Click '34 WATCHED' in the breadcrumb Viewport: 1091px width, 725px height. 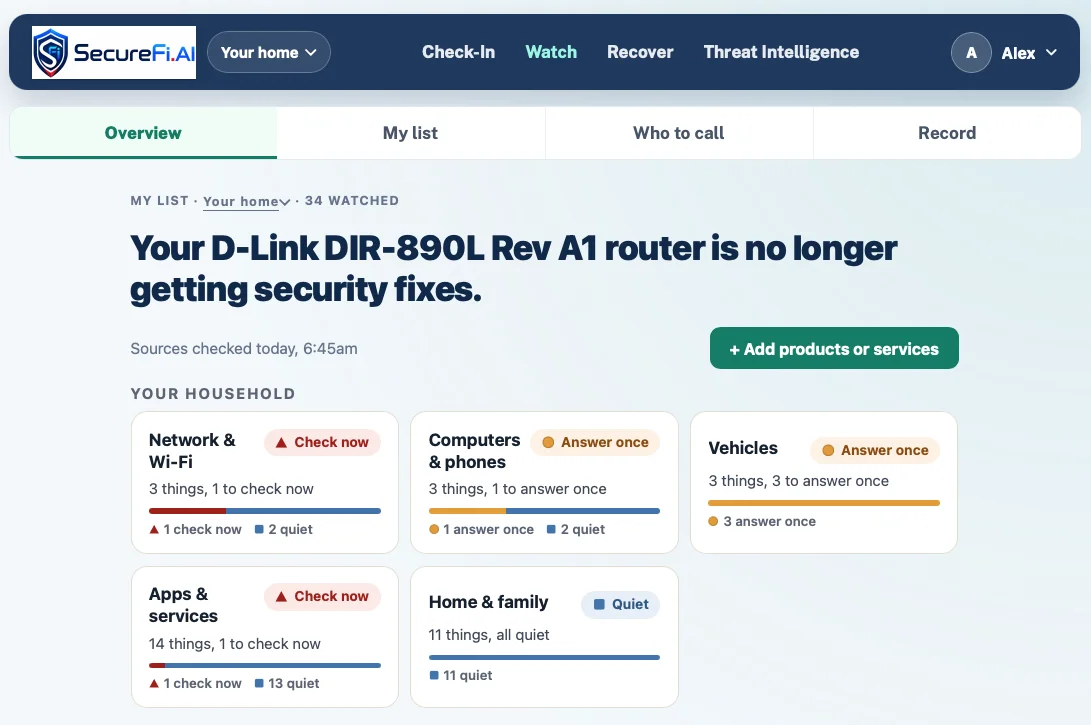[352, 201]
